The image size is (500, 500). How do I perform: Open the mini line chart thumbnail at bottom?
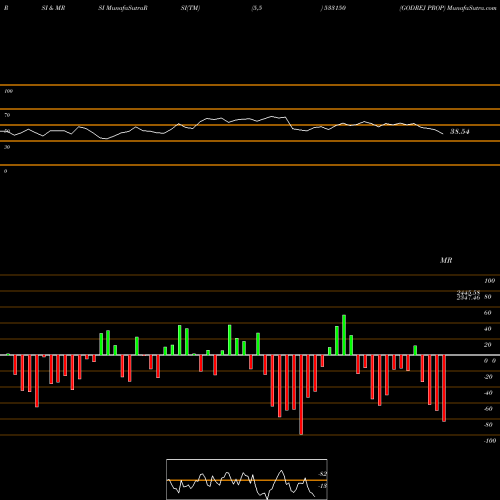247,479
